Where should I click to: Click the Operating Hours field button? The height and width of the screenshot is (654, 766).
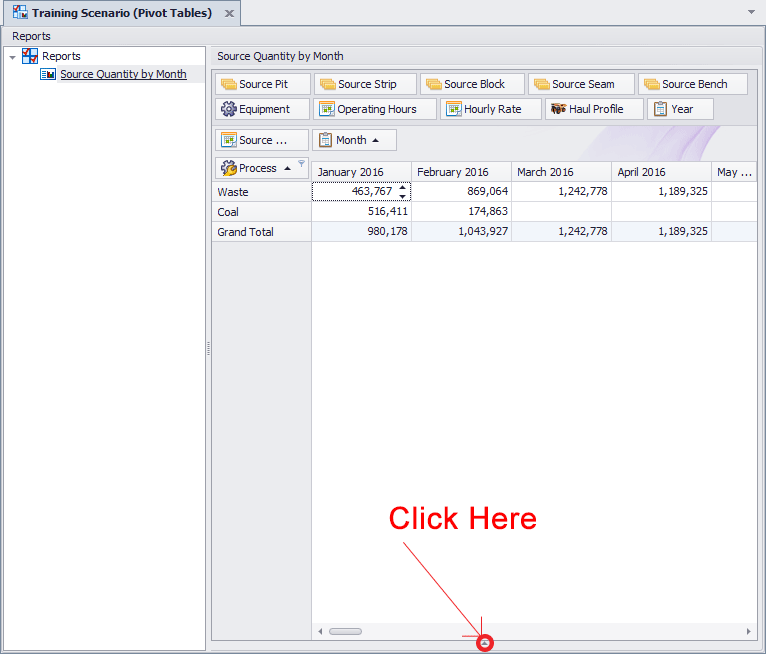(375, 109)
